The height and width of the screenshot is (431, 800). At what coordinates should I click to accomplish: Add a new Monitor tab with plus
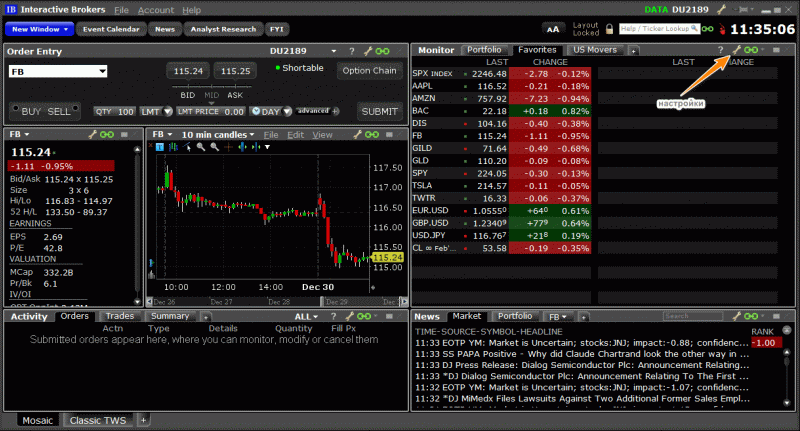(x=633, y=50)
